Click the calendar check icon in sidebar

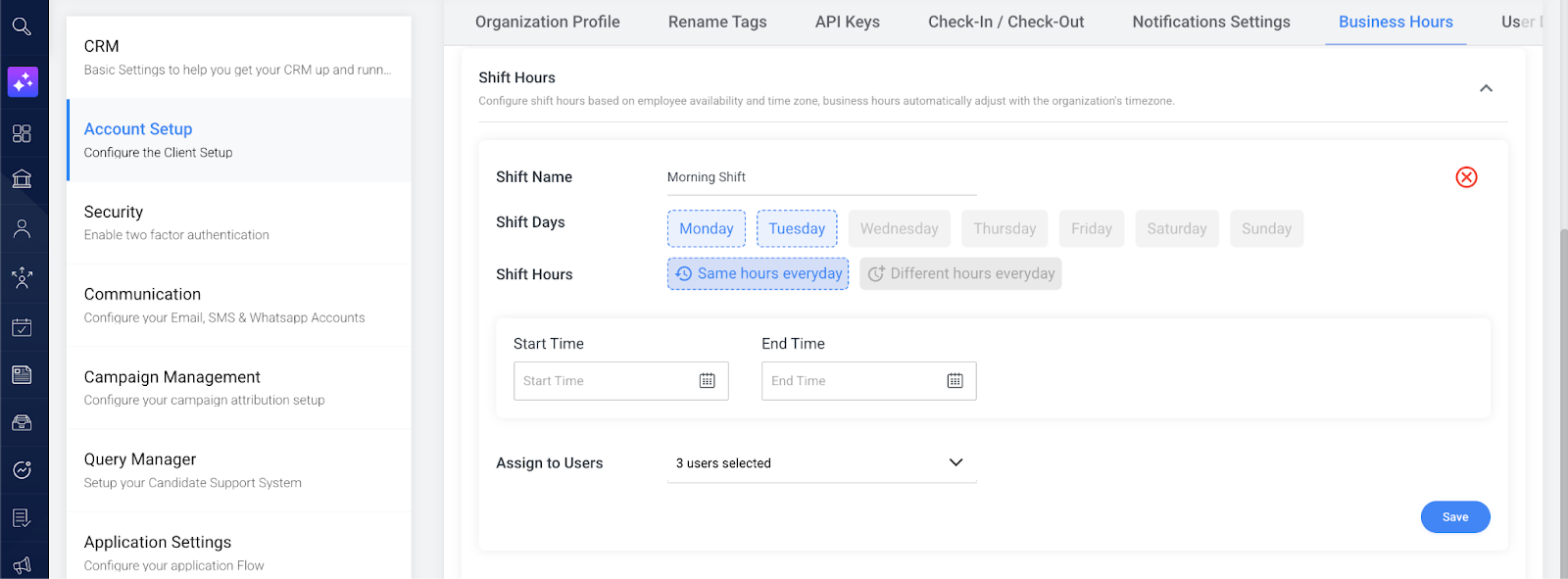pos(22,327)
